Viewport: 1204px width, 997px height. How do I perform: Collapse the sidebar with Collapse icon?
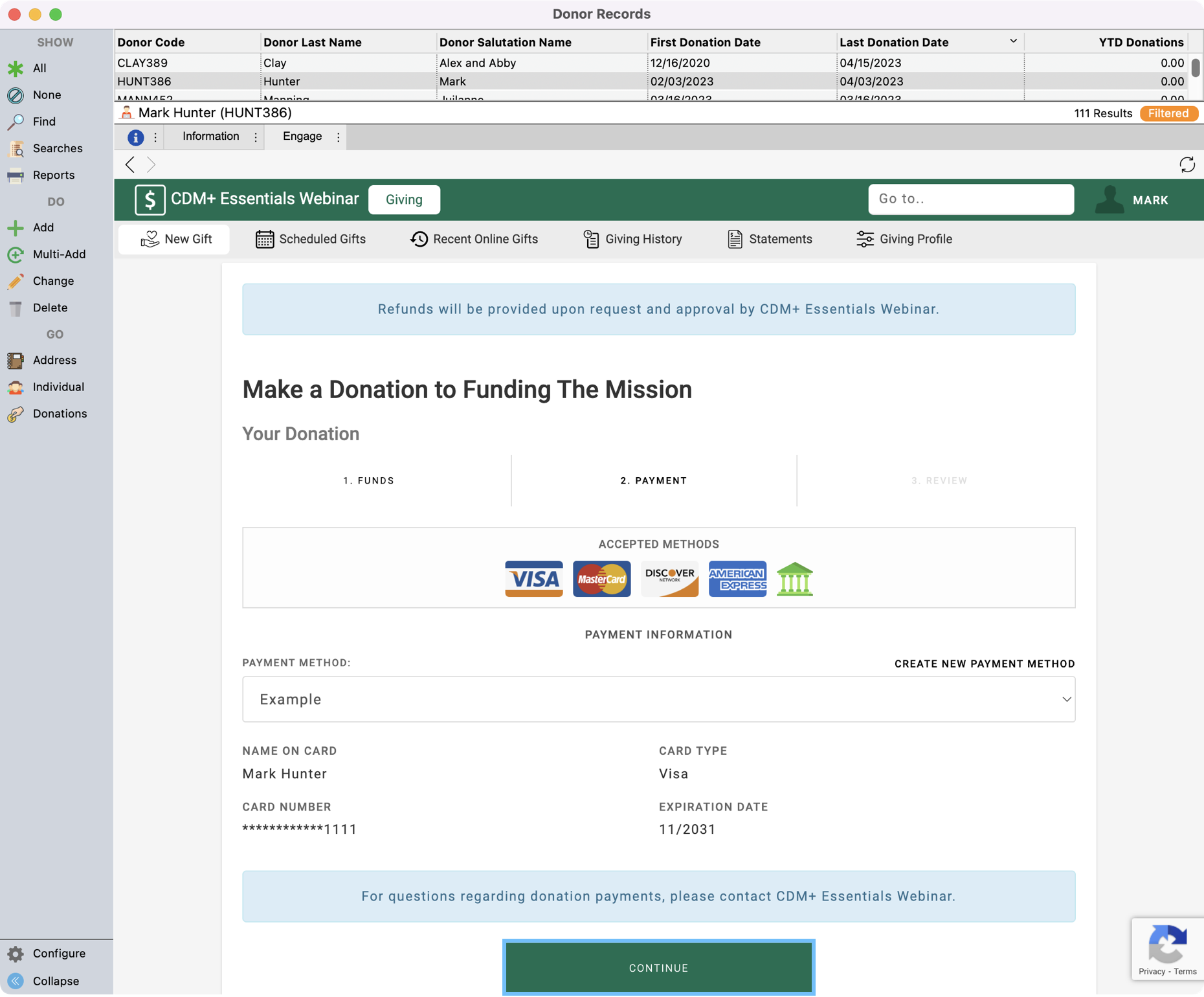click(16, 981)
